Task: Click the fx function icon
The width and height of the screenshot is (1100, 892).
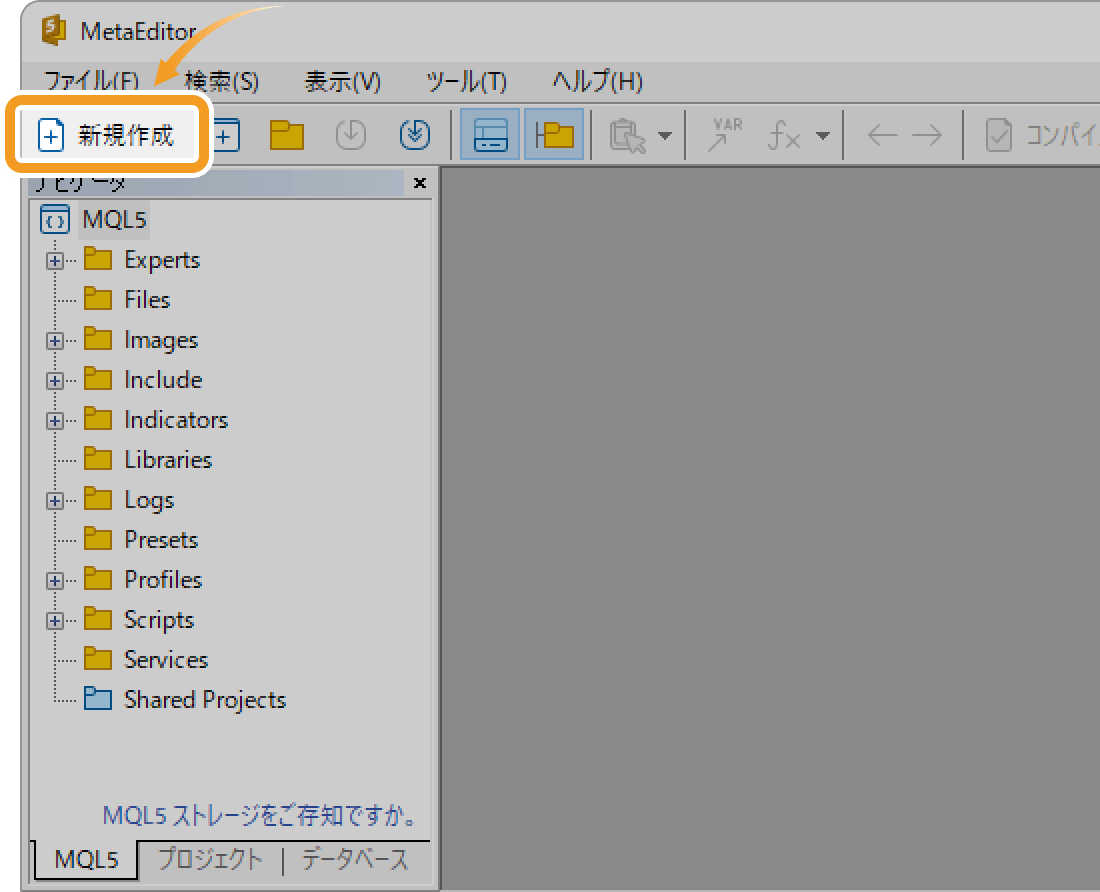Action: click(x=784, y=135)
